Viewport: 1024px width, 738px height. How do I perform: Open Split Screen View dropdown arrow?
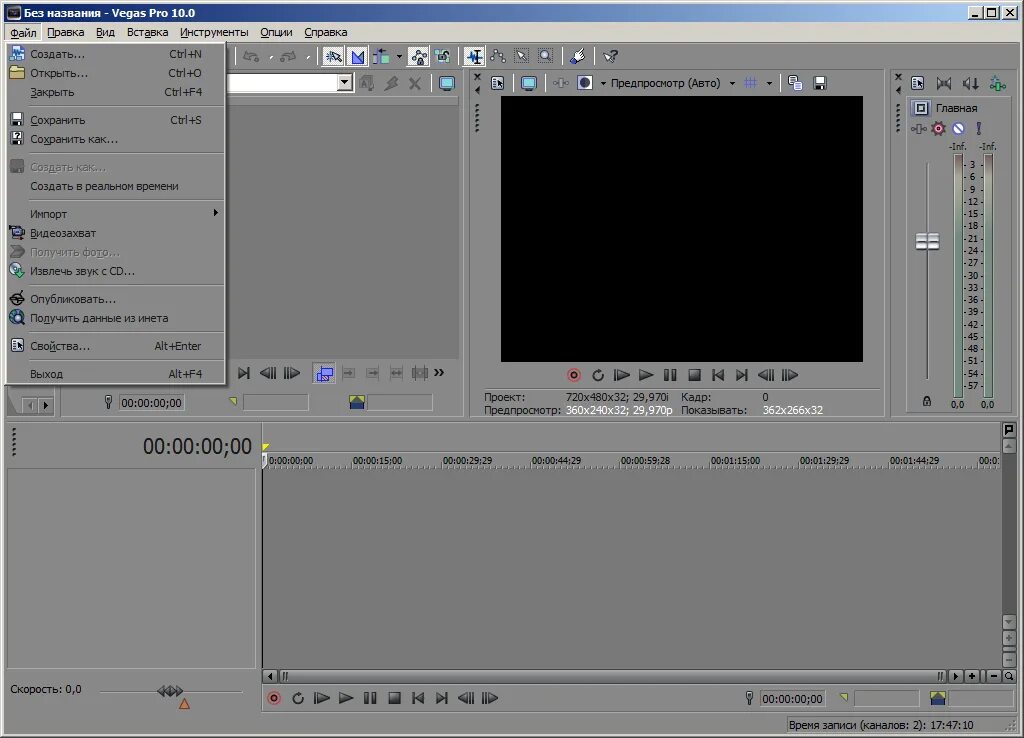603,84
